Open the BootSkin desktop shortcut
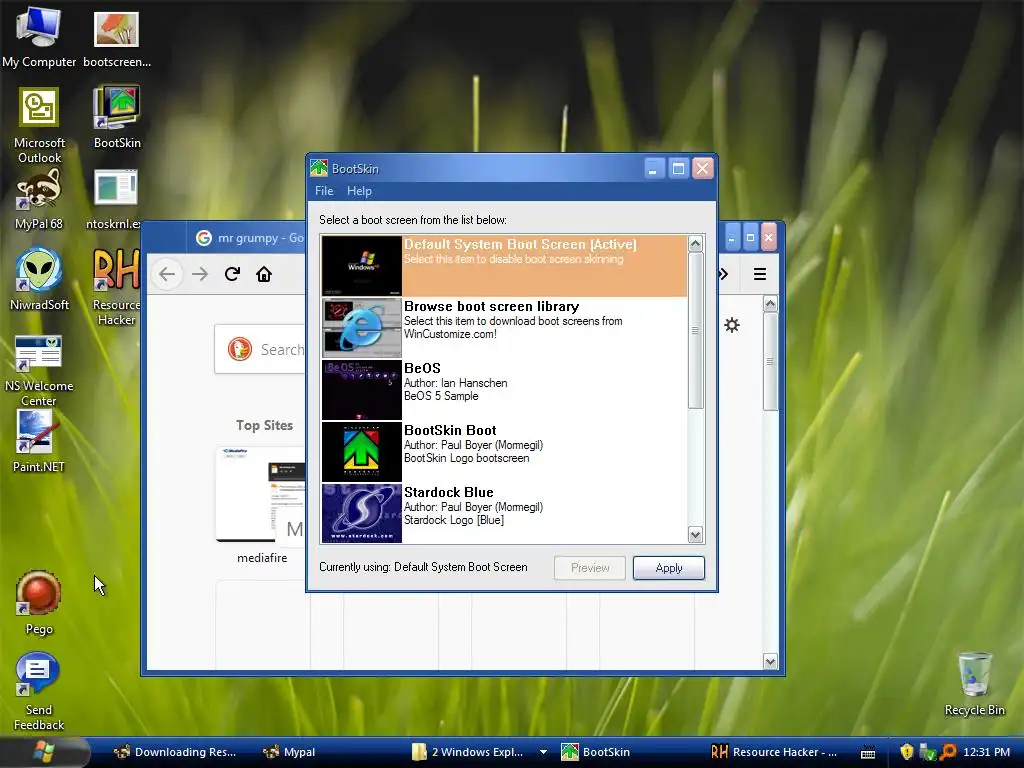1024x768 pixels. [x=116, y=118]
